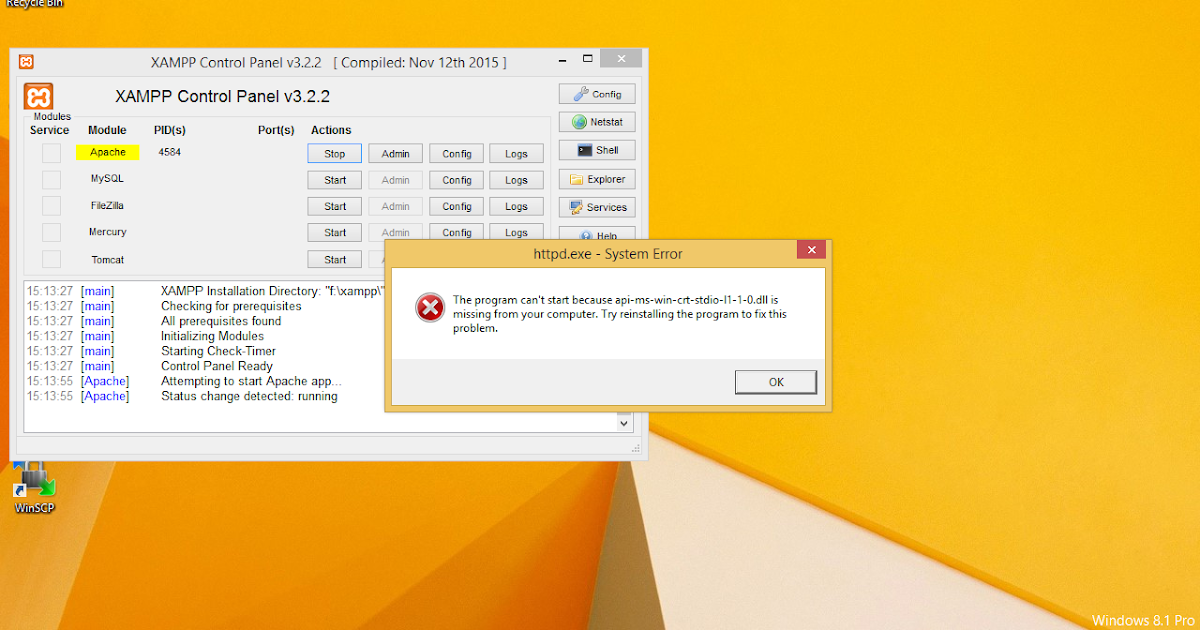The image size is (1200, 630).
Task: Open Explorer button in XAMPP panel
Action: coord(596,179)
